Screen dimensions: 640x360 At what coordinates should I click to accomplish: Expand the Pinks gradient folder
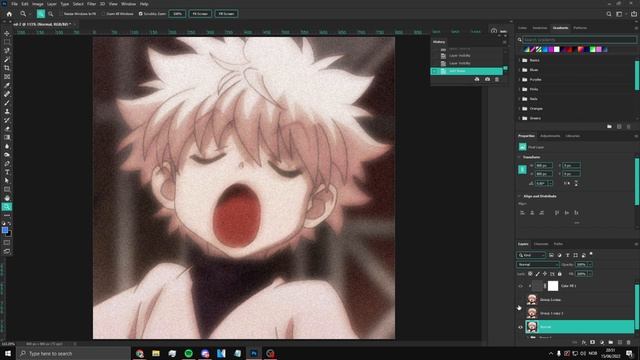pyautogui.click(x=520, y=89)
